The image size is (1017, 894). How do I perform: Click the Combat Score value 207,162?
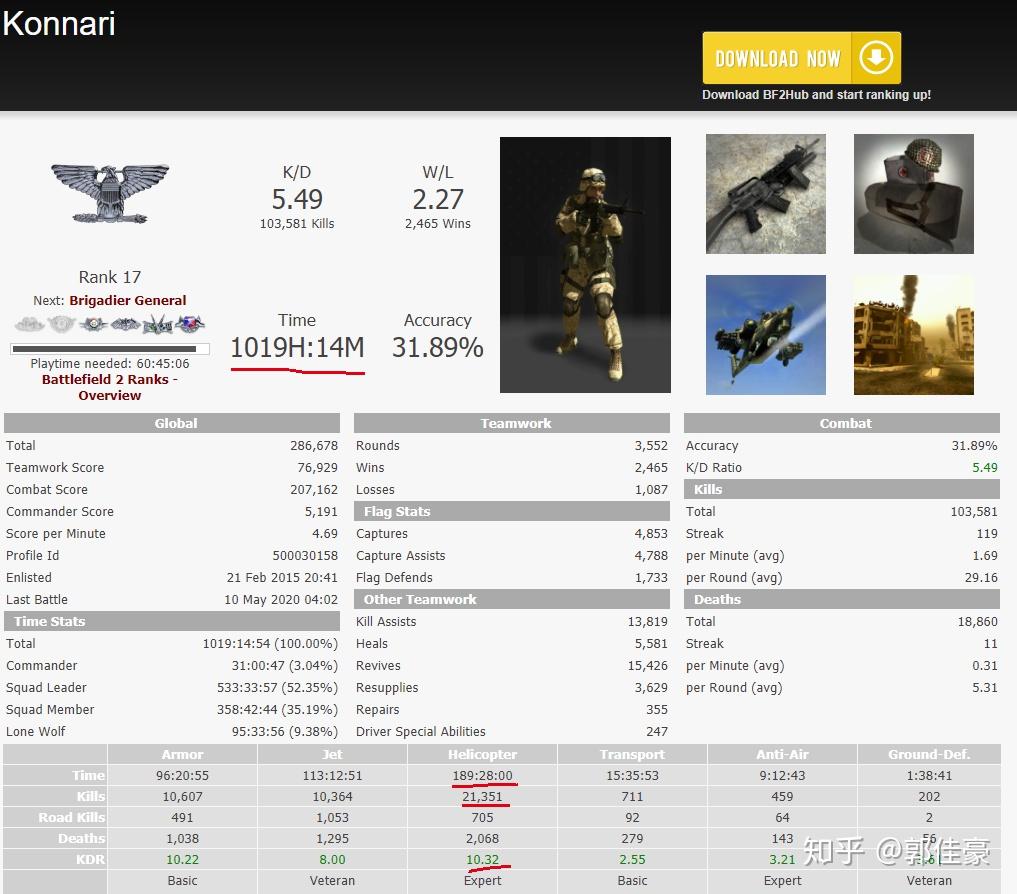314,490
